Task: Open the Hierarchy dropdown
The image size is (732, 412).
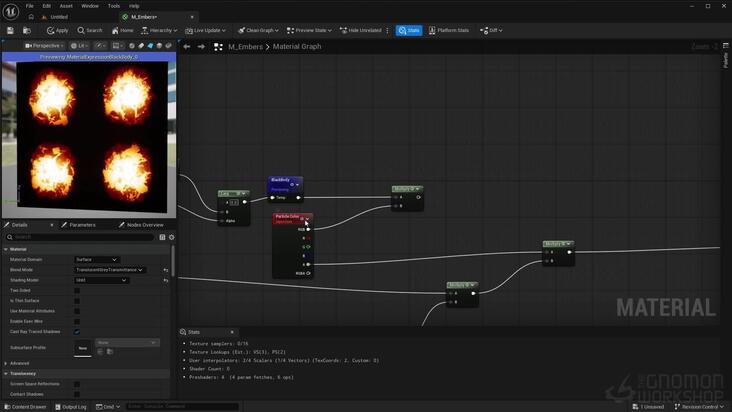Action: [159, 30]
